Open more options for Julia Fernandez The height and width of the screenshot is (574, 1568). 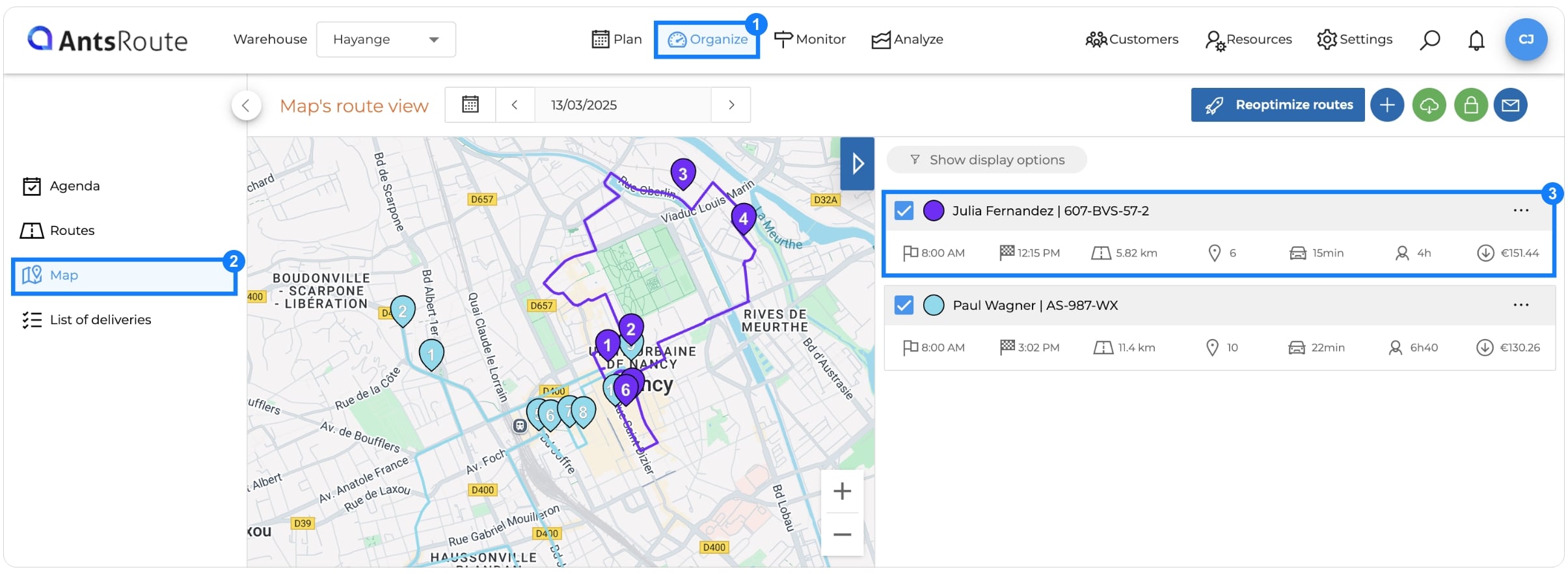coord(1521,211)
